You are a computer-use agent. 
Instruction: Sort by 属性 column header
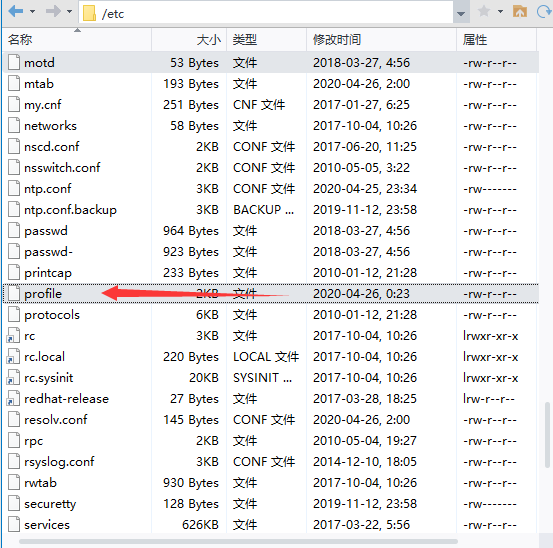(x=497, y=39)
